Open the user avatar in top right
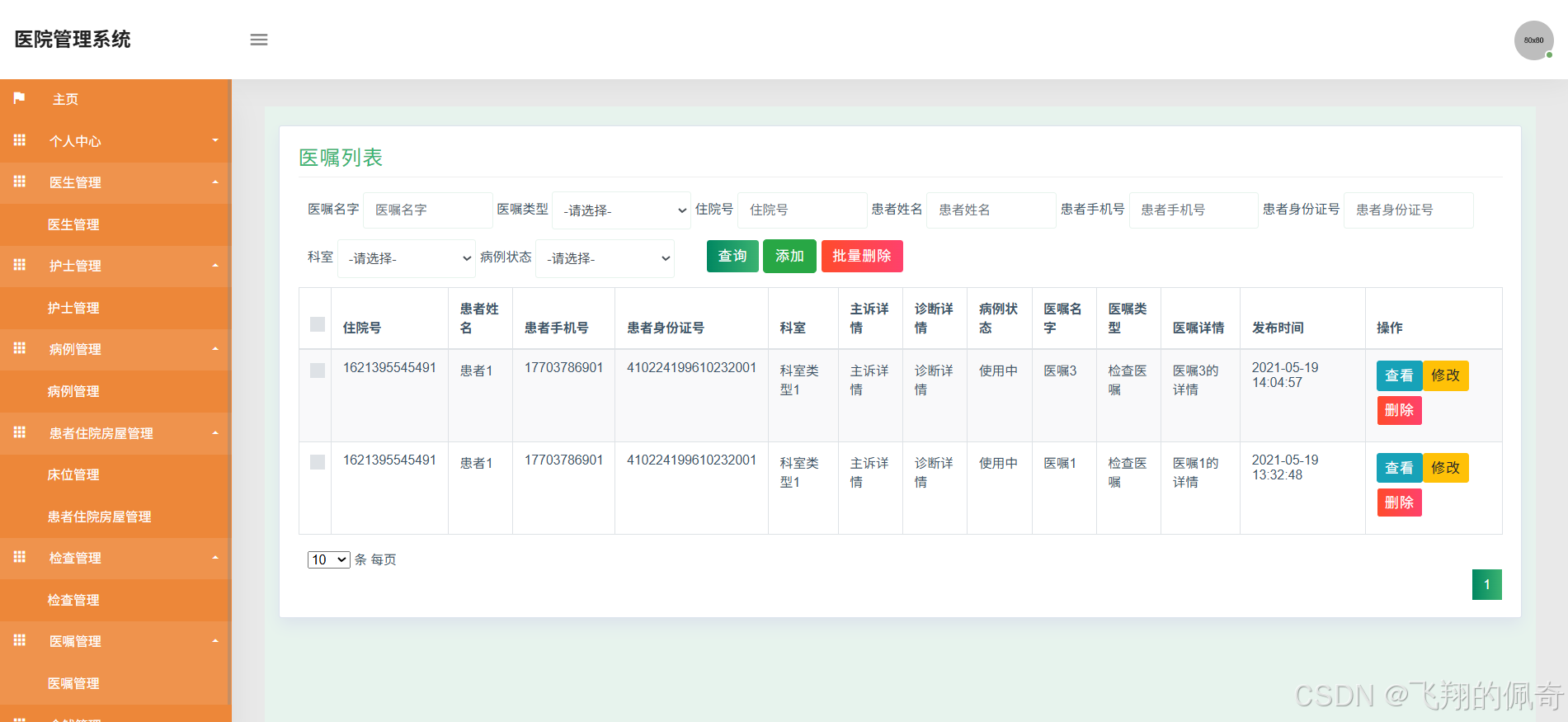The width and height of the screenshot is (1568, 722). (x=1533, y=40)
